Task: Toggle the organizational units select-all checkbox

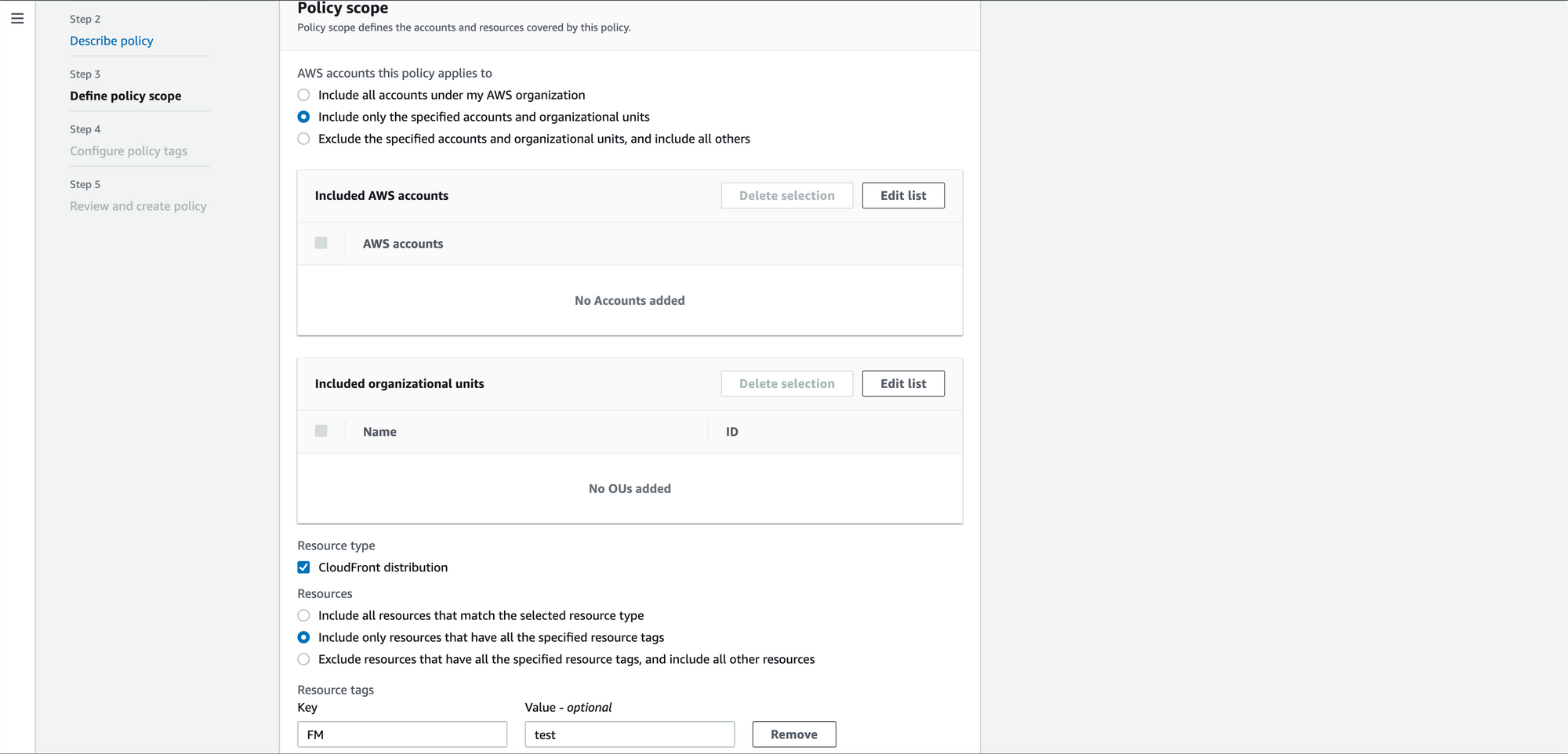Action: (x=321, y=431)
